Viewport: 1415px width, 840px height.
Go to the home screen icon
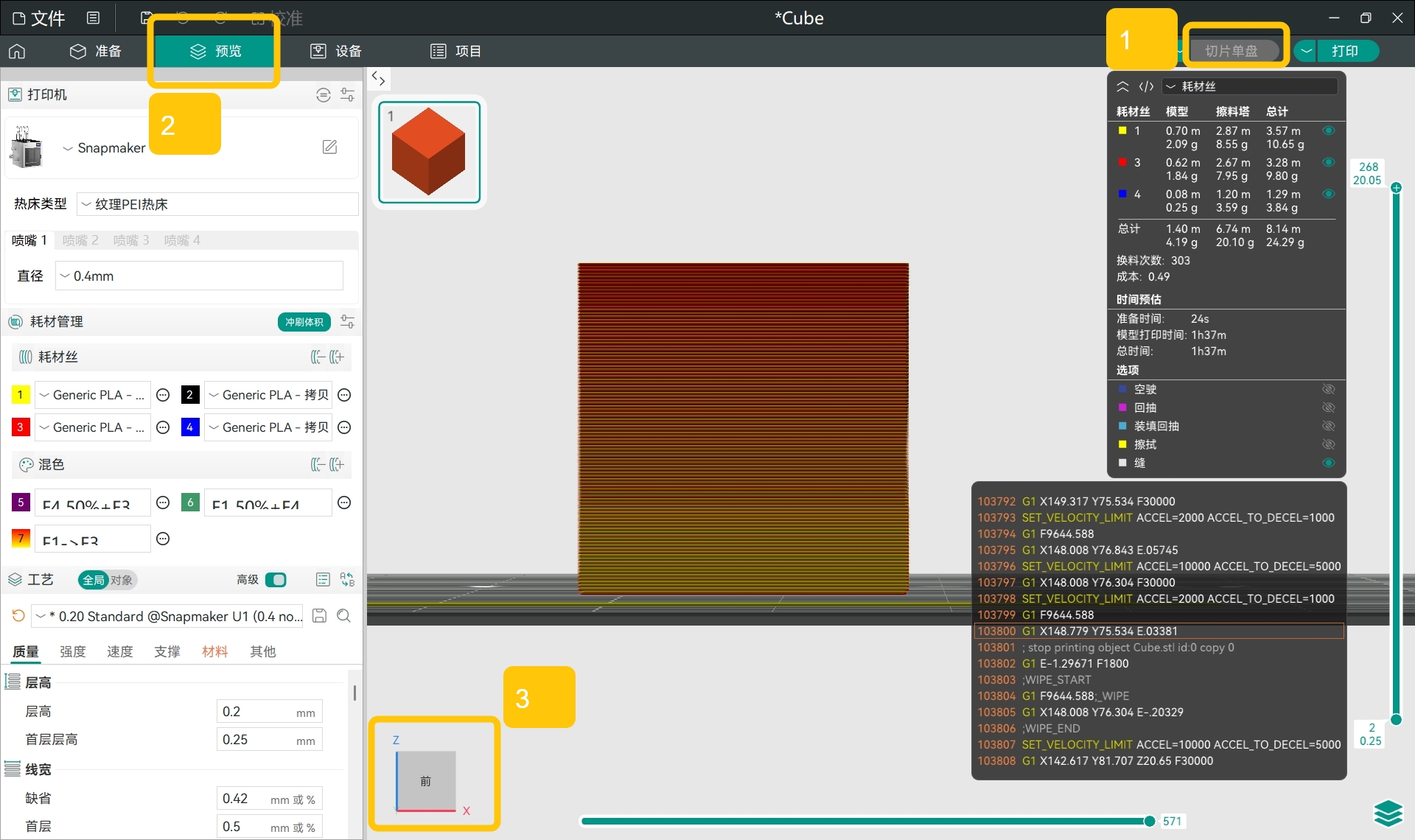click(x=17, y=51)
